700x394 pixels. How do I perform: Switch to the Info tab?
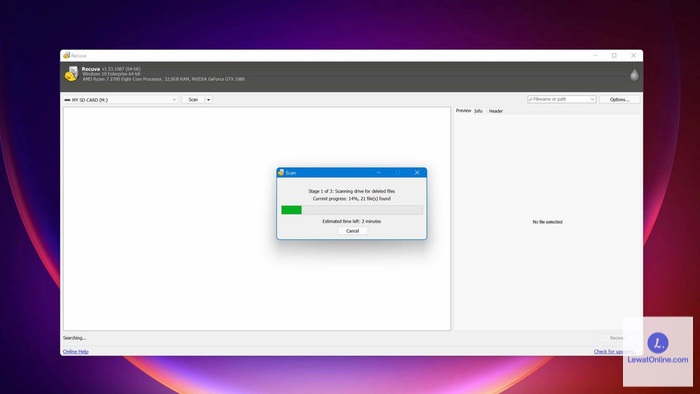pos(478,111)
